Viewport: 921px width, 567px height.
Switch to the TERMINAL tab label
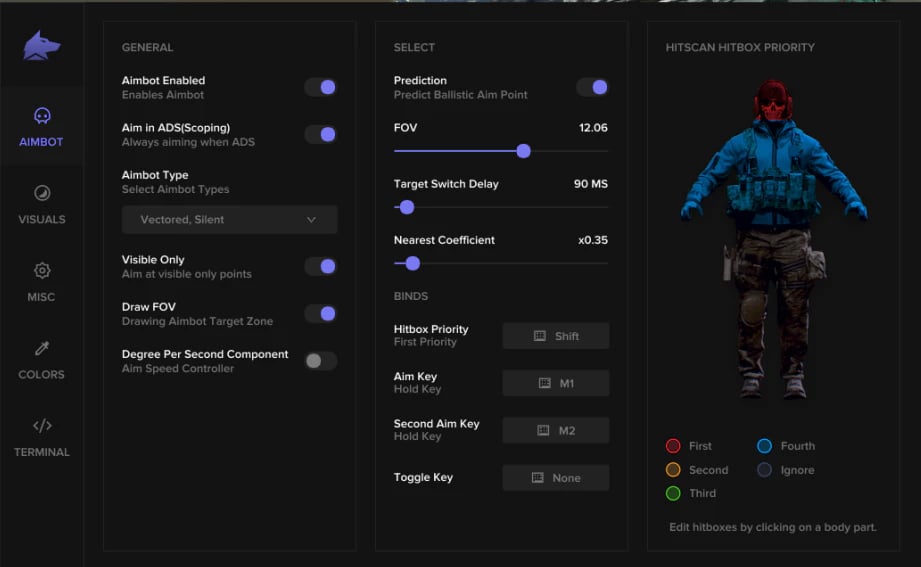pos(42,452)
